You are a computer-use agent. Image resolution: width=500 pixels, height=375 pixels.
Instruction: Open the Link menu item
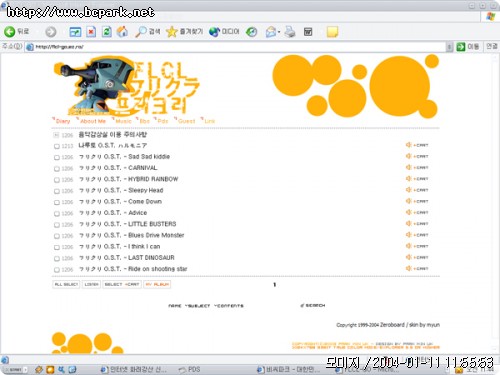pyautogui.click(x=209, y=121)
